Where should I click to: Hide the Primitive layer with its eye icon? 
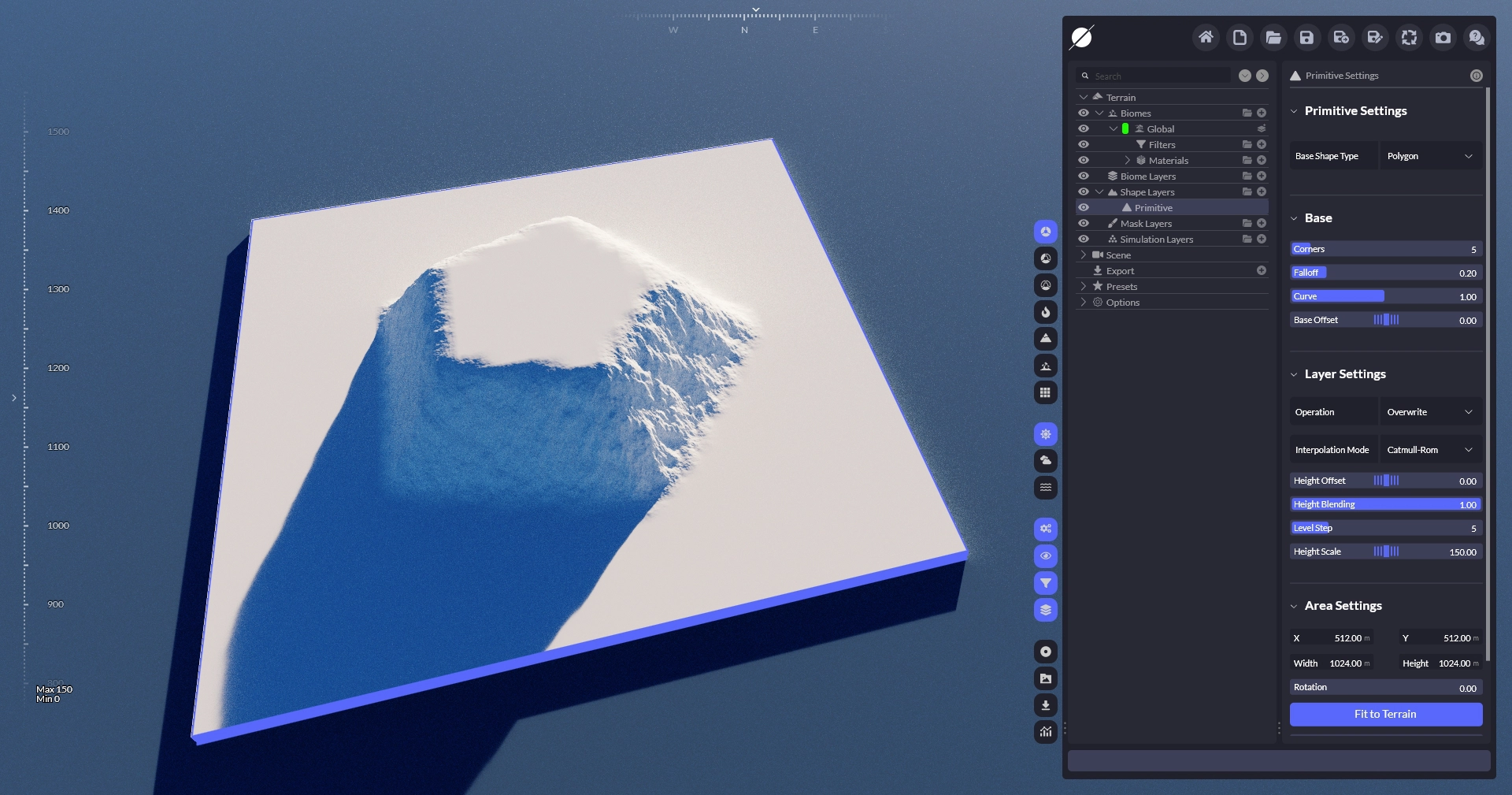pos(1084,207)
